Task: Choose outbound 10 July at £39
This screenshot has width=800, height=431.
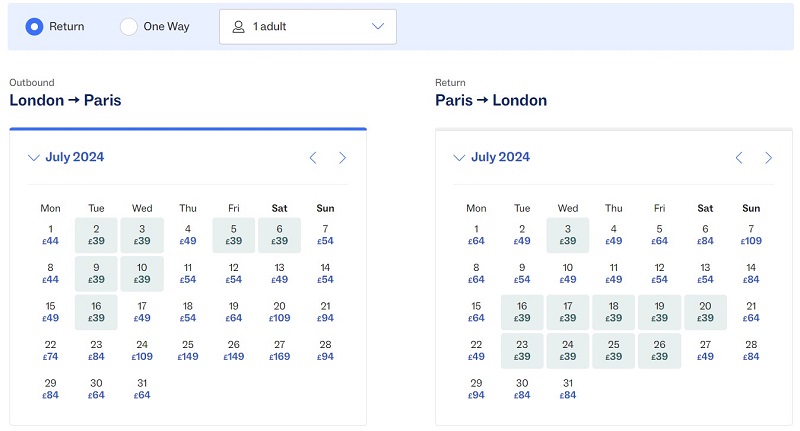Action: click(x=142, y=274)
